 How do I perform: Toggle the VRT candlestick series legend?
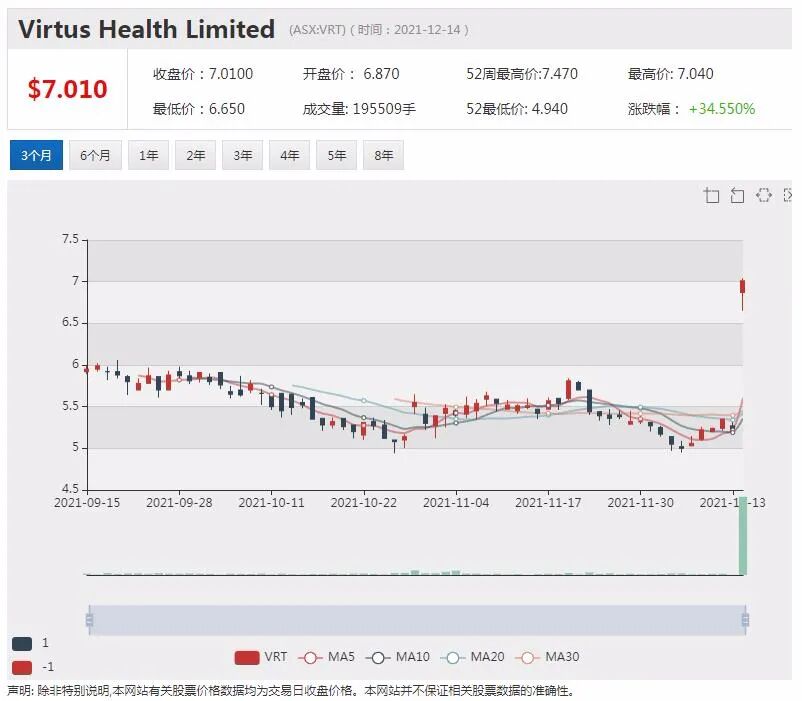click(x=261, y=657)
